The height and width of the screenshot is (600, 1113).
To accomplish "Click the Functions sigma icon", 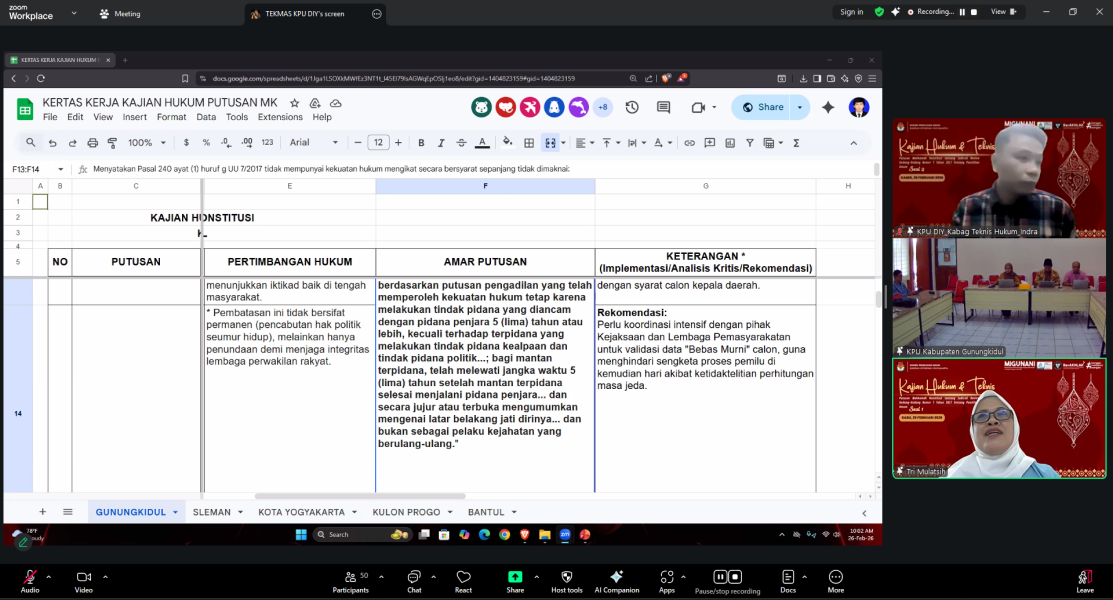I will [x=796, y=143].
